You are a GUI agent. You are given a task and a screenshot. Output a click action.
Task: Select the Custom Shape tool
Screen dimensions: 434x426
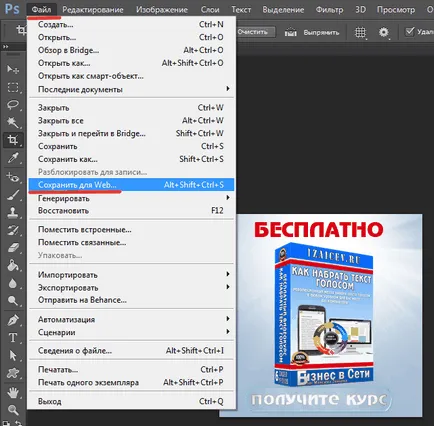click(x=13, y=373)
